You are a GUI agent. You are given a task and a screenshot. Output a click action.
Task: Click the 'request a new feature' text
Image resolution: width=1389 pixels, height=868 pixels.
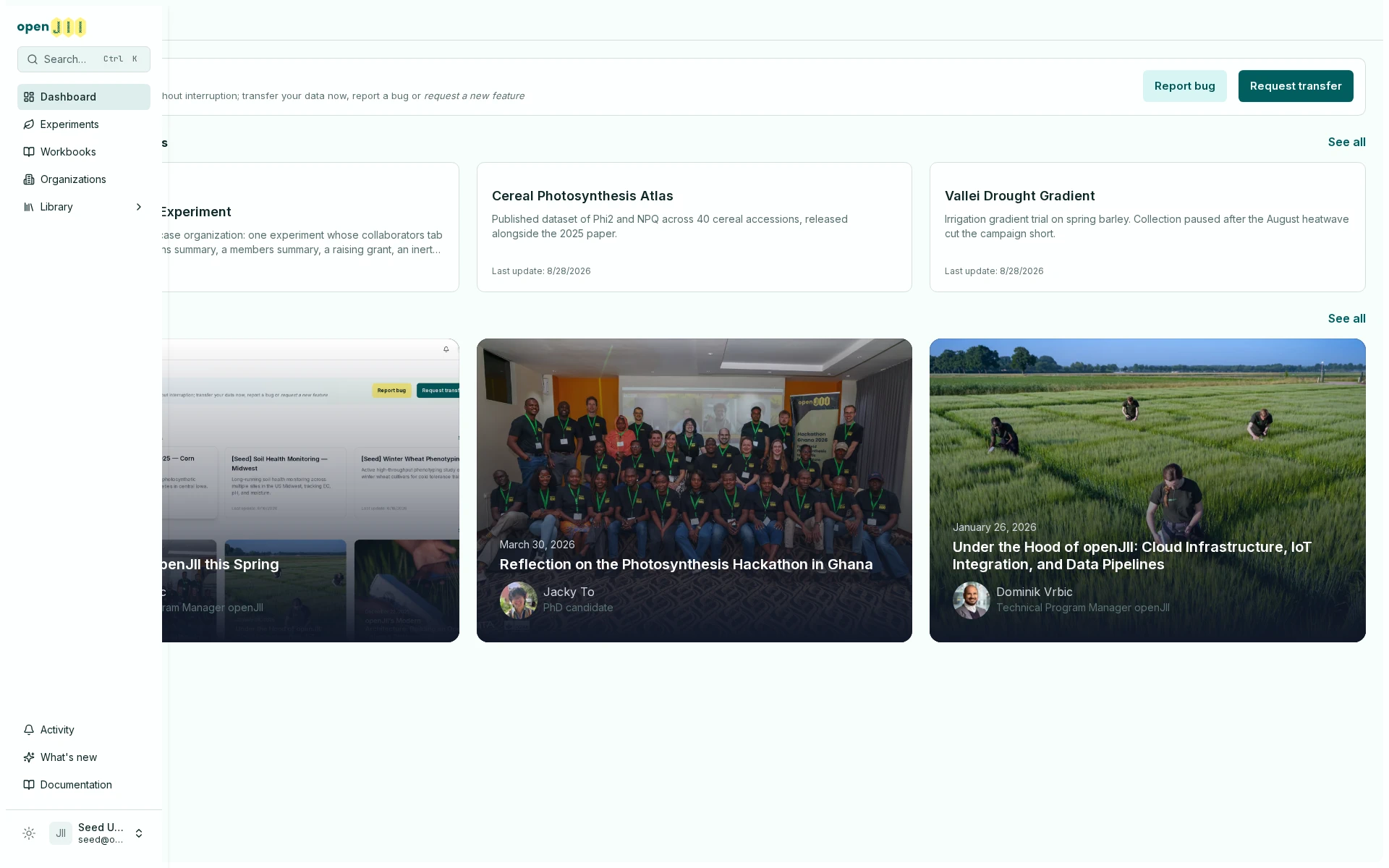coord(474,96)
